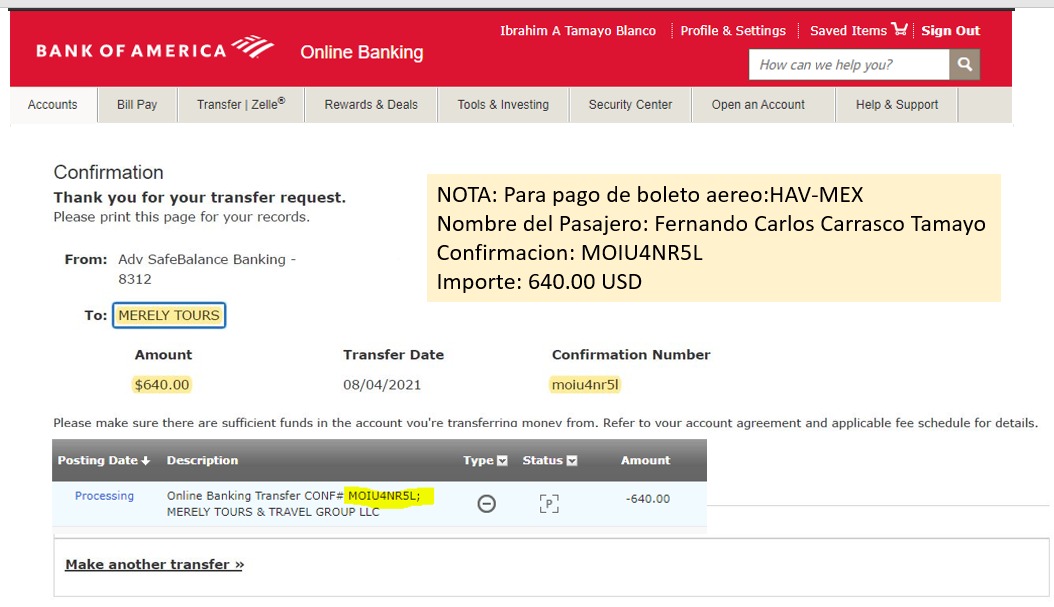Click the Bank of America logo
This screenshot has height=607, width=1054.
point(155,49)
